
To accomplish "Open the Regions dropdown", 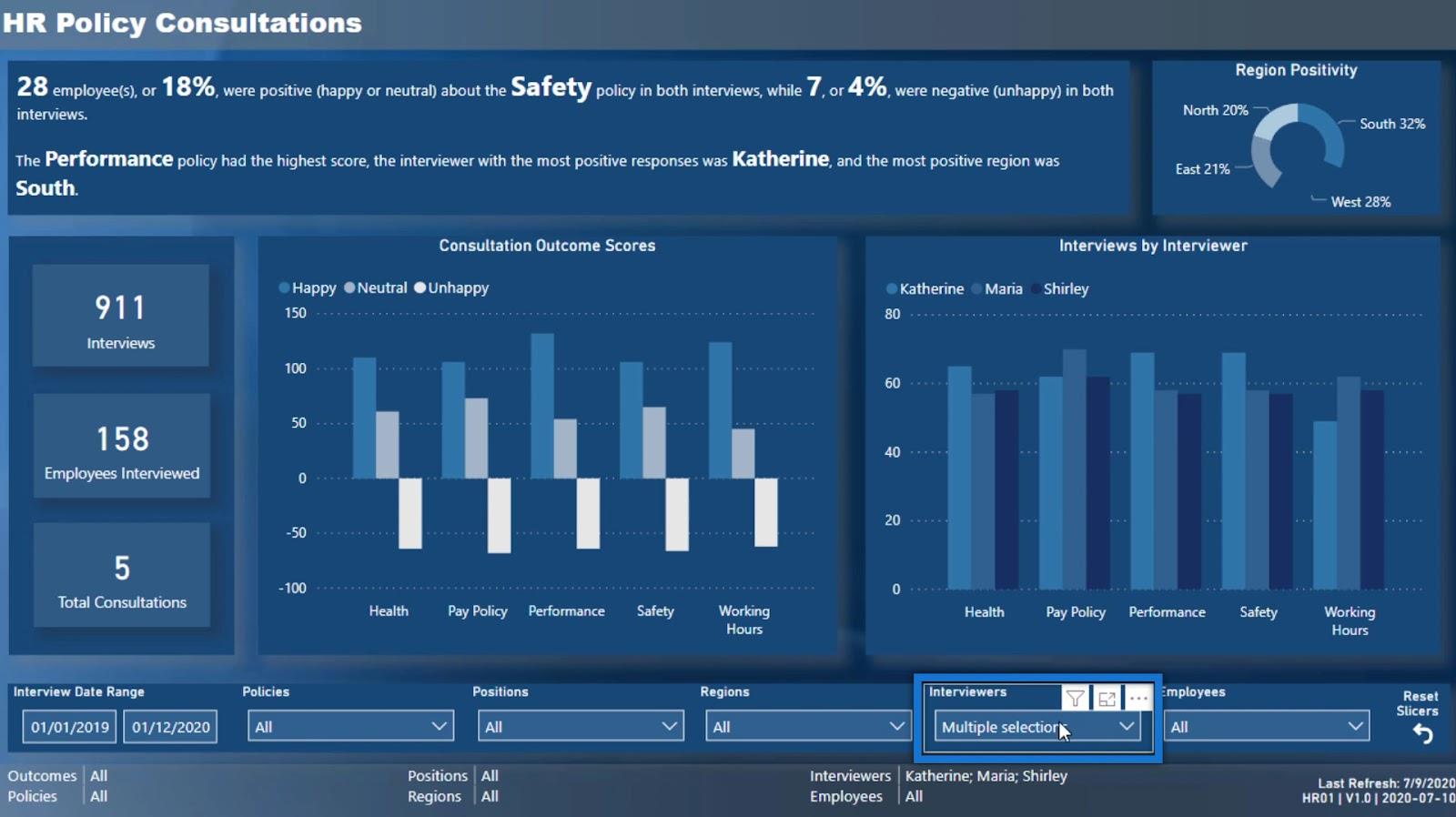I will click(808, 726).
